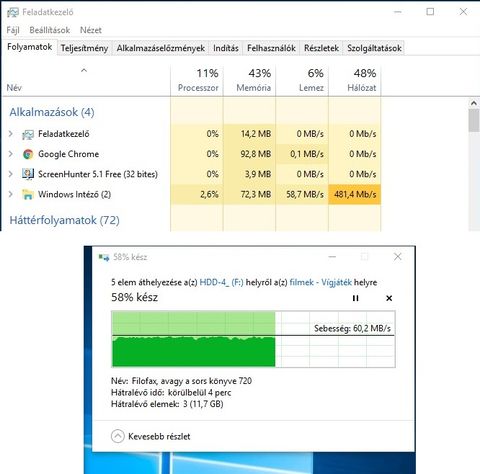Click the 481,4 Mb/s network cell
The width and height of the screenshot is (480, 474).
(x=354, y=194)
